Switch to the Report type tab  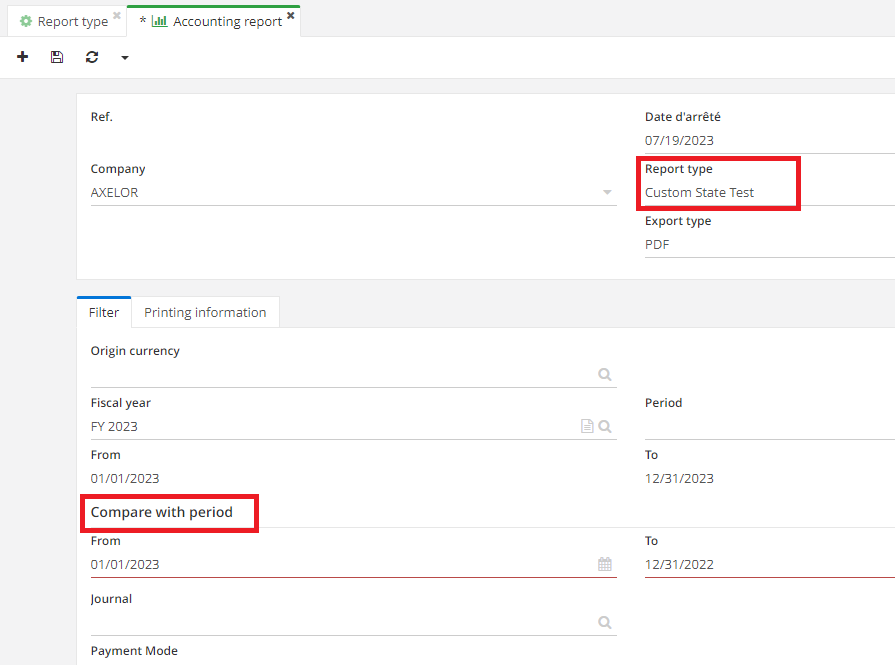[70, 21]
